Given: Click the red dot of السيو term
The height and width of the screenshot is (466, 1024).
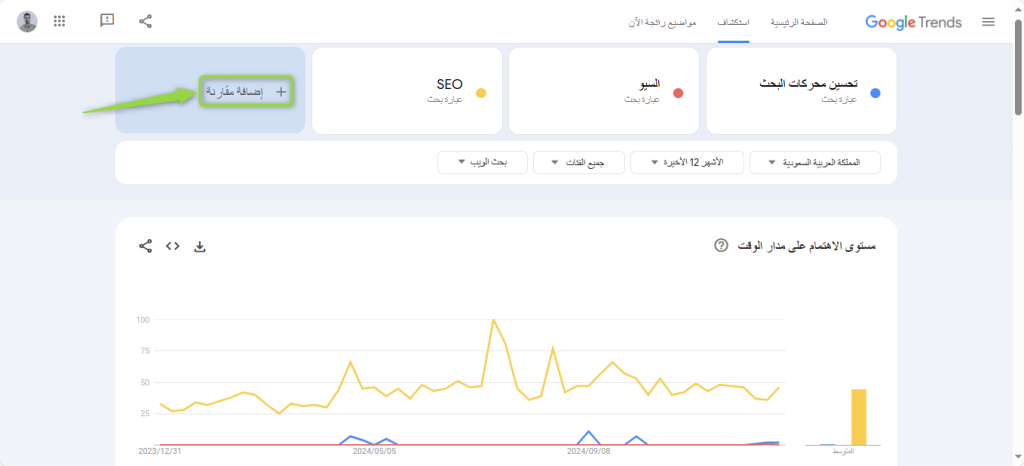Looking at the screenshot, I should click(678, 93).
